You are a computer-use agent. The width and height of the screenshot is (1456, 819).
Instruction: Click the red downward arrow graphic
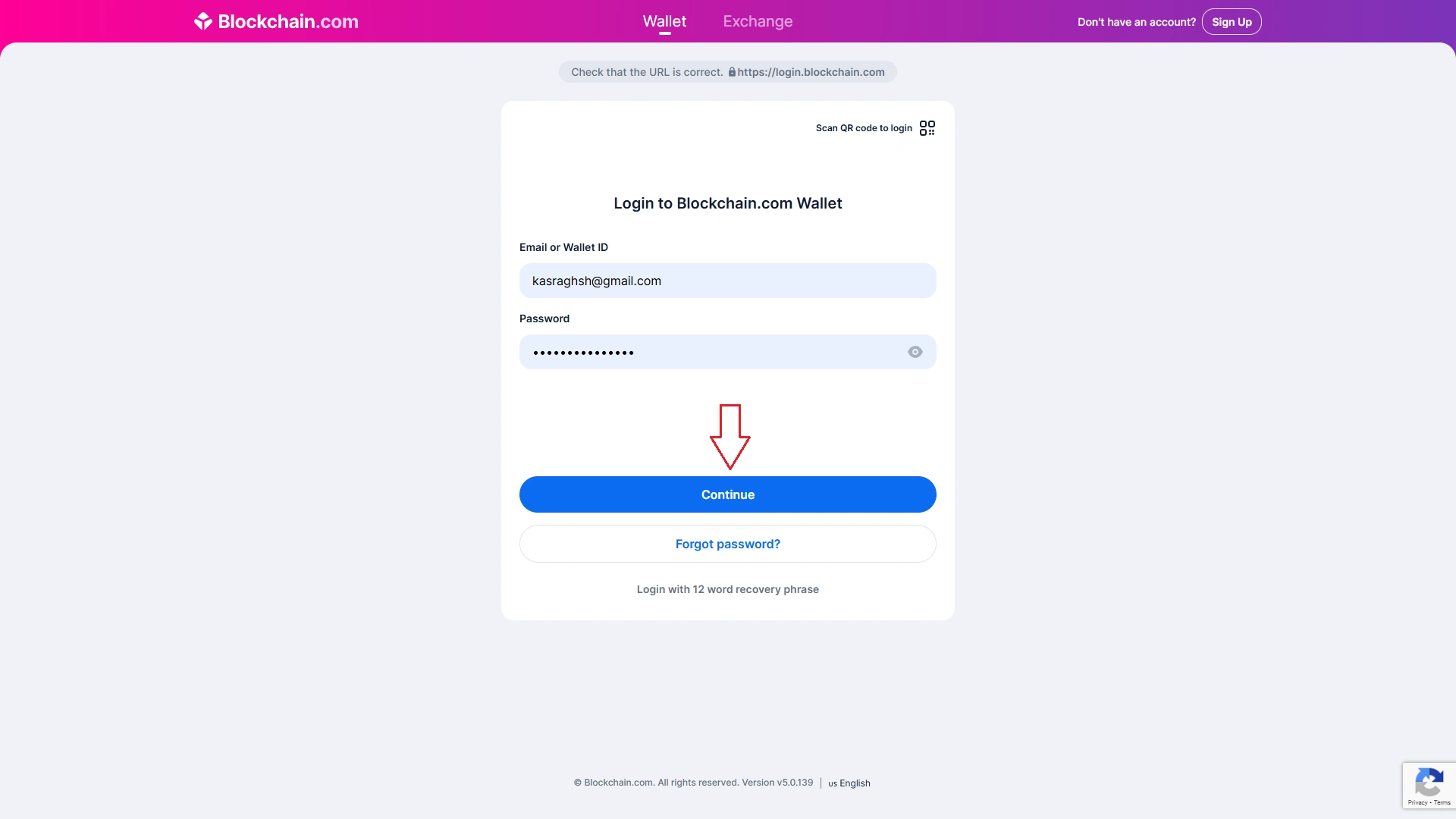point(730,437)
